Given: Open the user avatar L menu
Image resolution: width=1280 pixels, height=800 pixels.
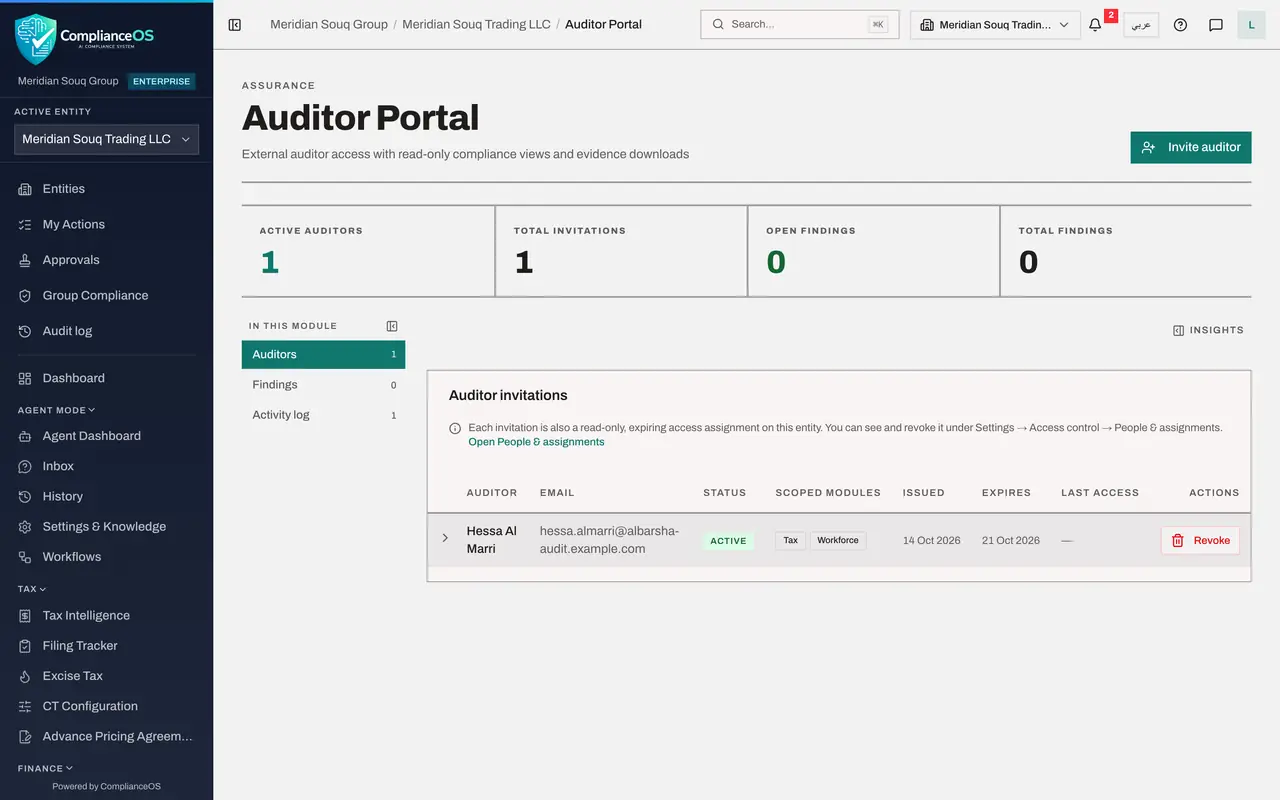Looking at the screenshot, I should (x=1251, y=25).
